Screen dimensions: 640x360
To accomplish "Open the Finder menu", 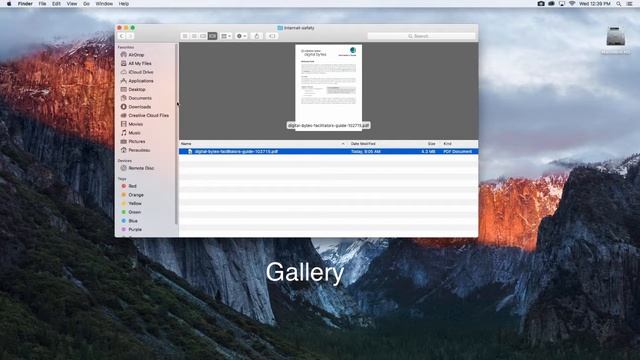I will [x=25, y=4].
